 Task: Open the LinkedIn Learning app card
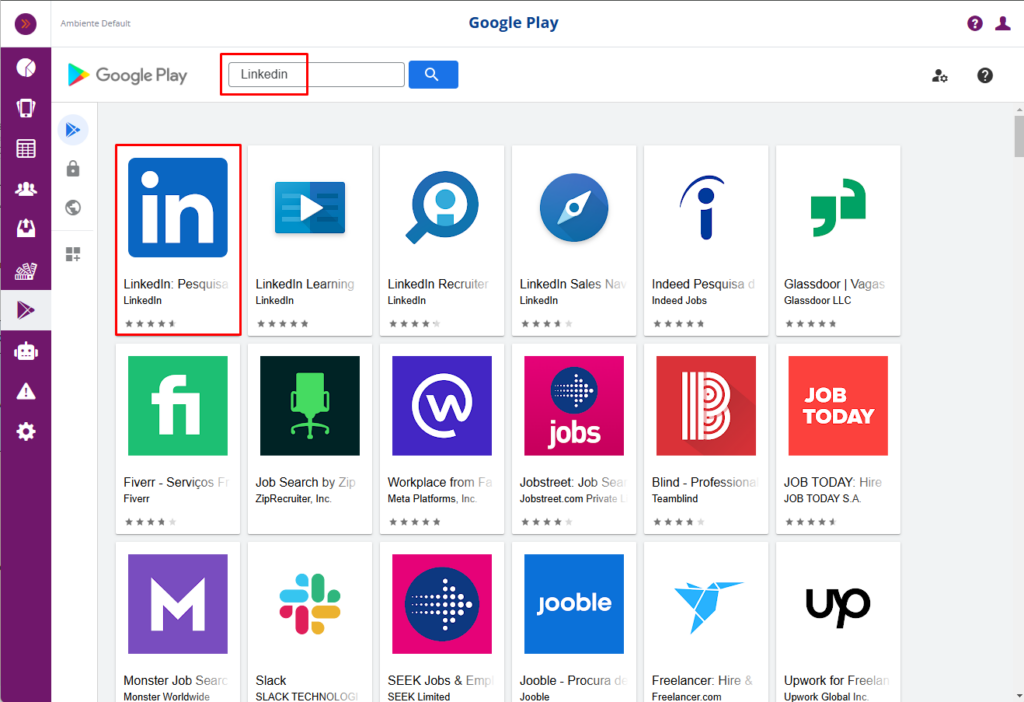[x=310, y=240]
